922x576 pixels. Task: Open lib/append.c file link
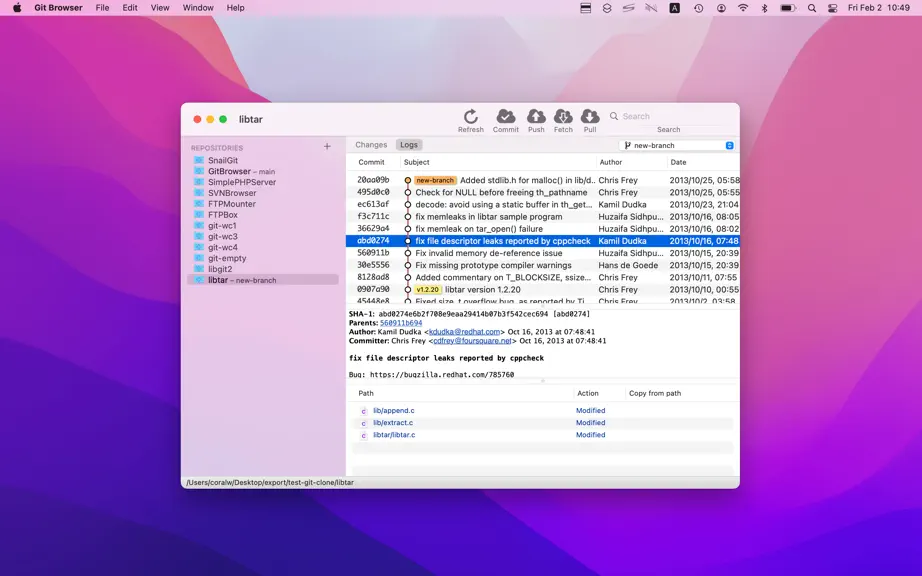click(x=393, y=410)
